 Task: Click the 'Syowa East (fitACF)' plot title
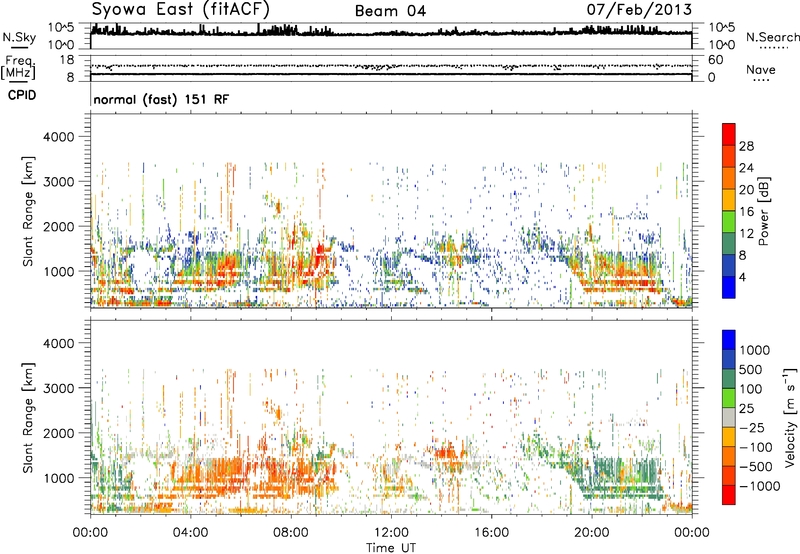coord(181,9)
